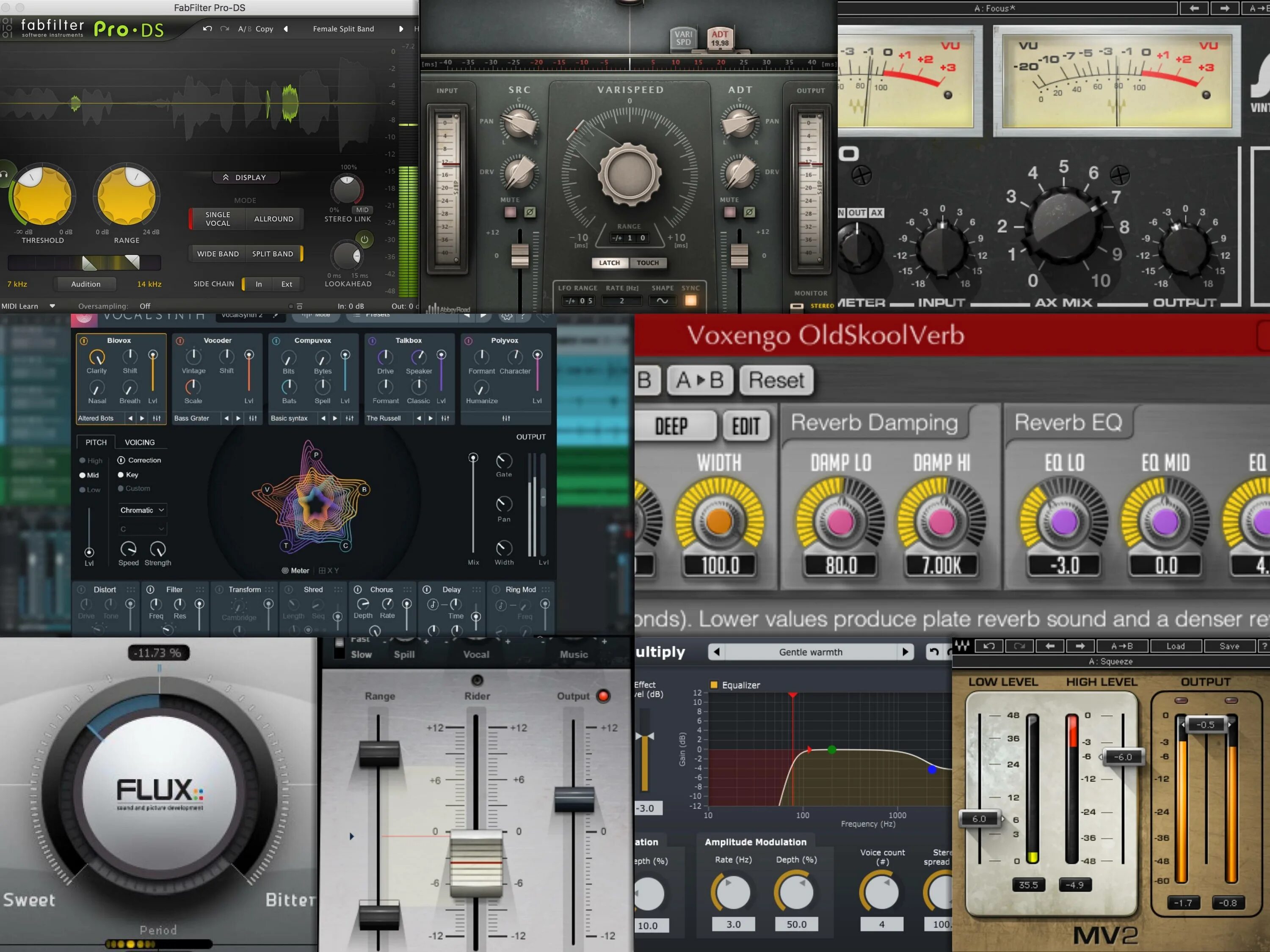This screenshot has width=1270, height=952.
Task: Open the MIDI Learn dropdown arrow
Action: pos(52,306)
